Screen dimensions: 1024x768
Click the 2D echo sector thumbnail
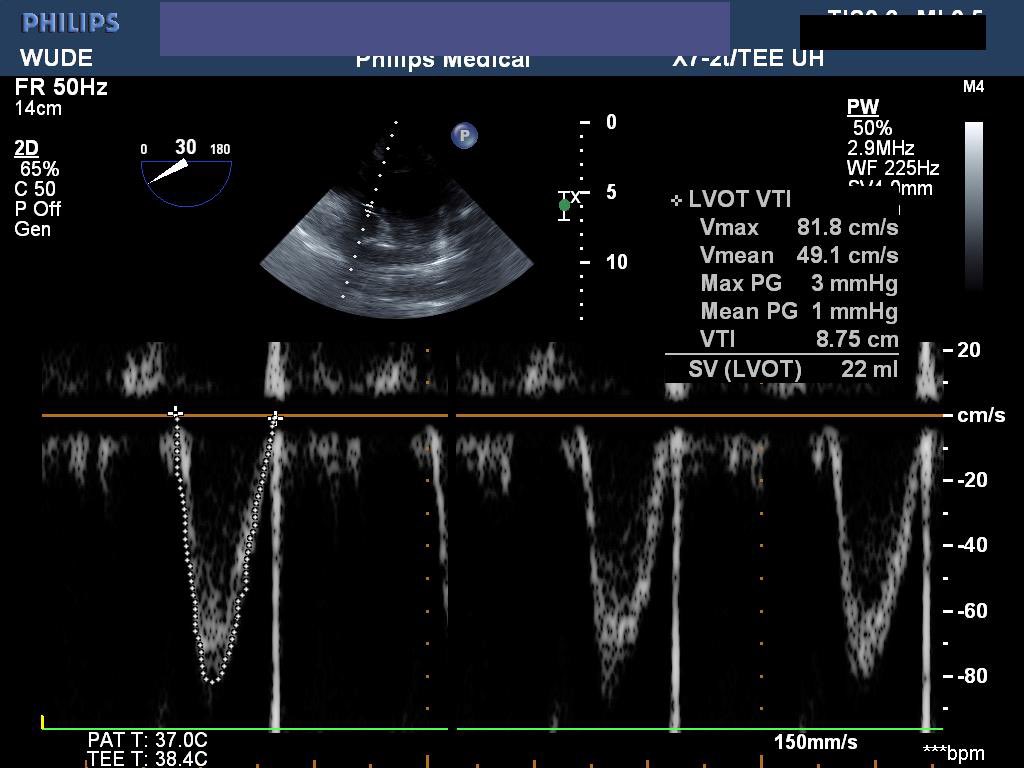click(397, 222)
